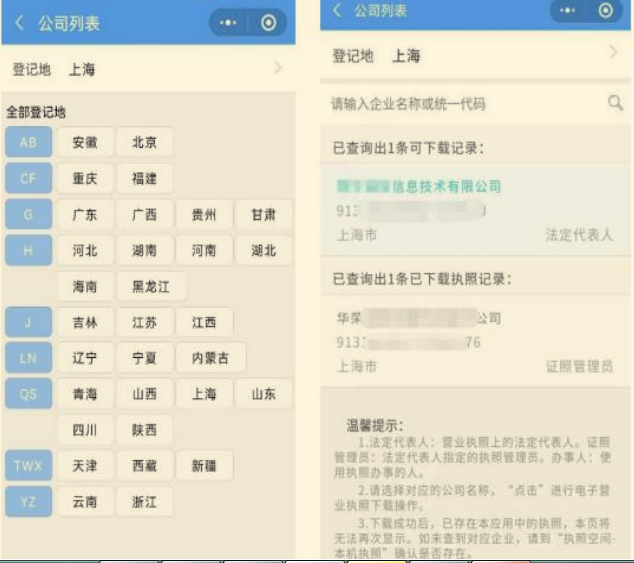
Task: Jump to YZ letter index
Action: click(x=28, y=502)
